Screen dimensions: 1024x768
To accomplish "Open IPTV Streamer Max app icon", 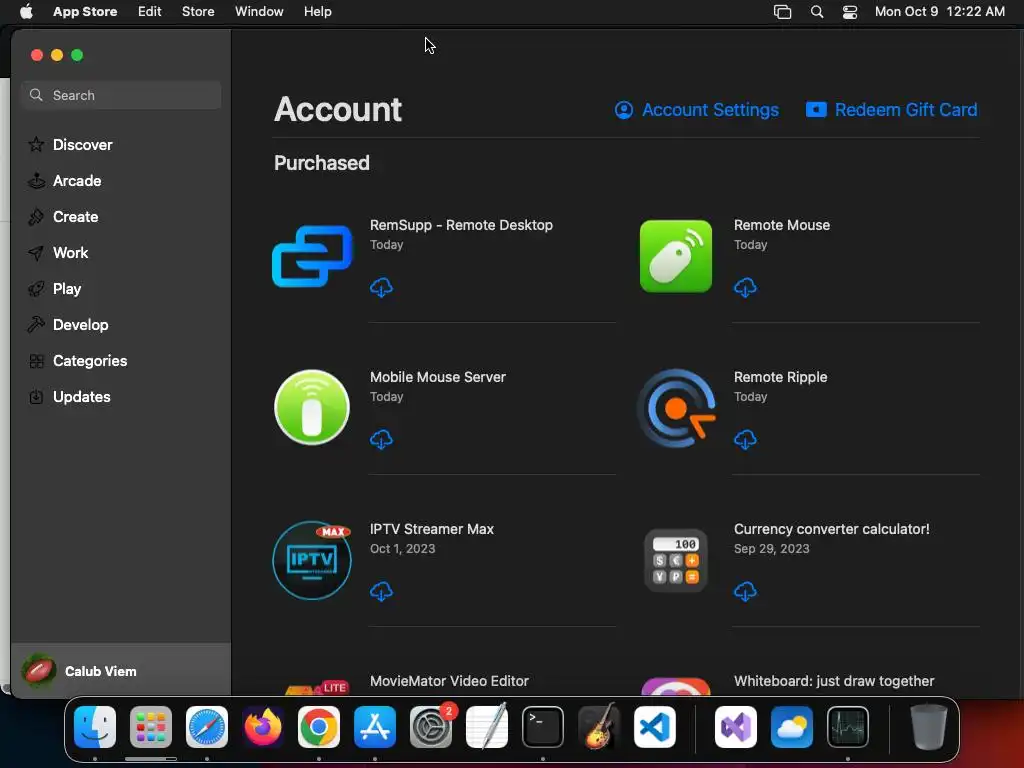I will point(312,560).
